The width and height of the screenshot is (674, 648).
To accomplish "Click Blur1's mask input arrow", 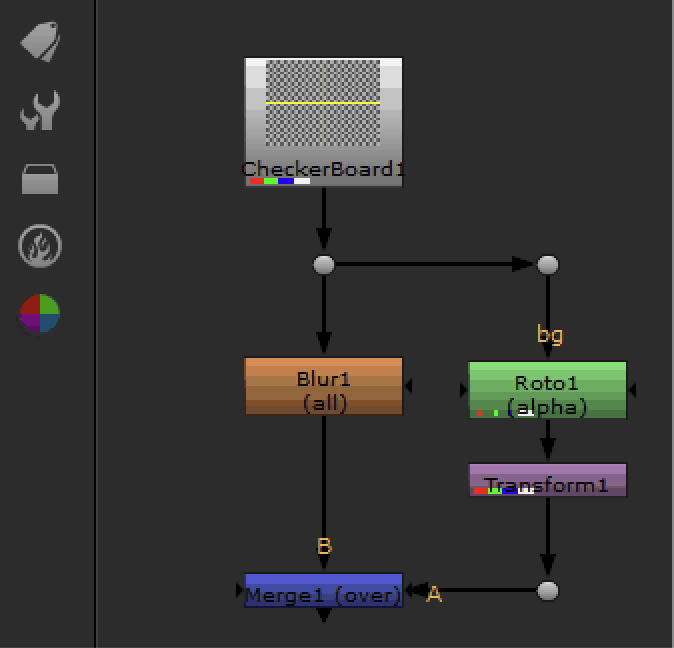I will click(409, 386).
